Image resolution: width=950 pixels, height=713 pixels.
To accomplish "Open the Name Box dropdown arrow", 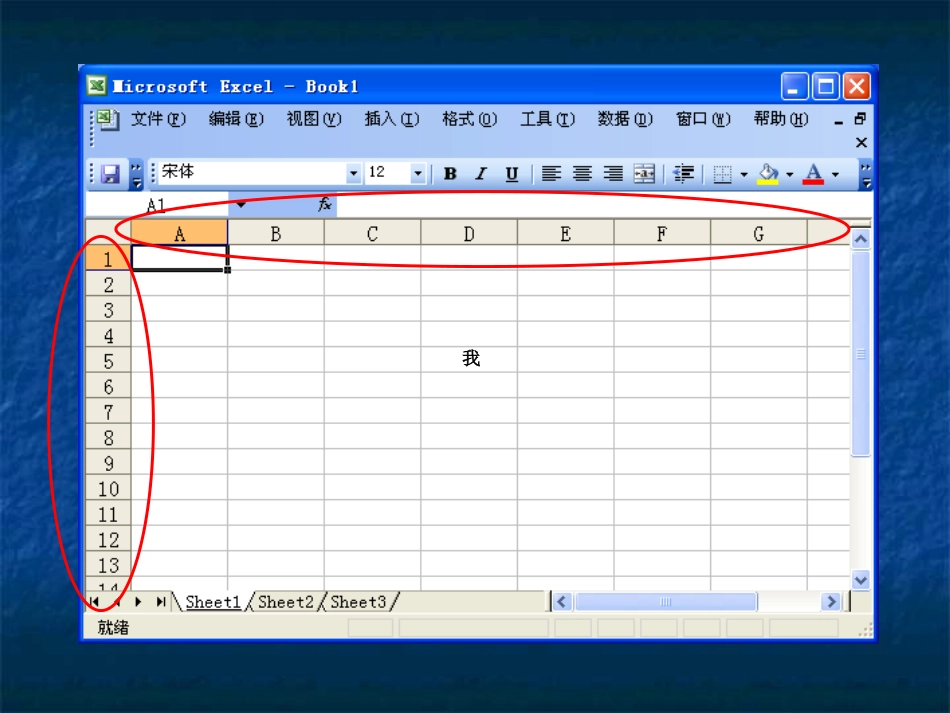I will tap(241, 205).
